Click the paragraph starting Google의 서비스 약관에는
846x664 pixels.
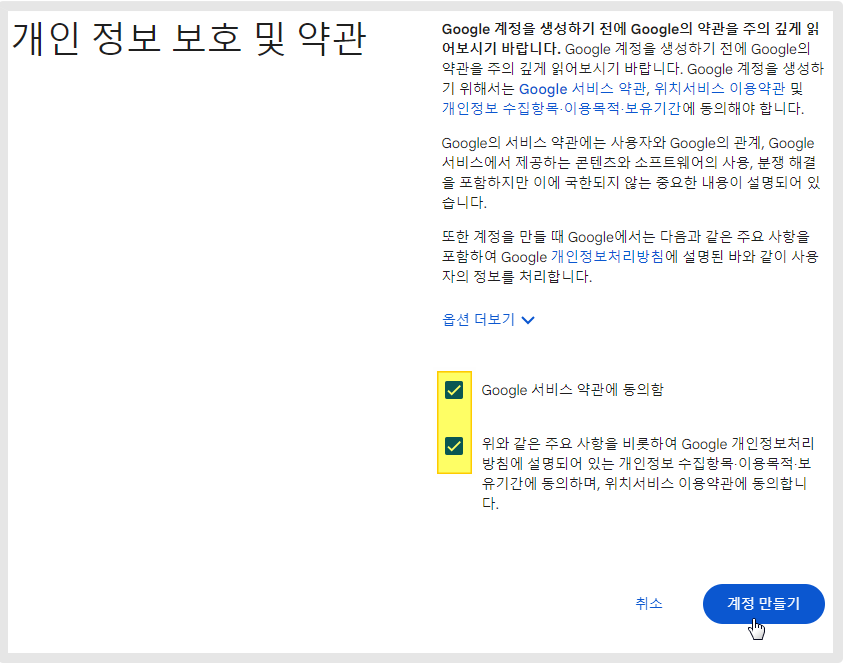pyautogui.click(x=631, y=173)
